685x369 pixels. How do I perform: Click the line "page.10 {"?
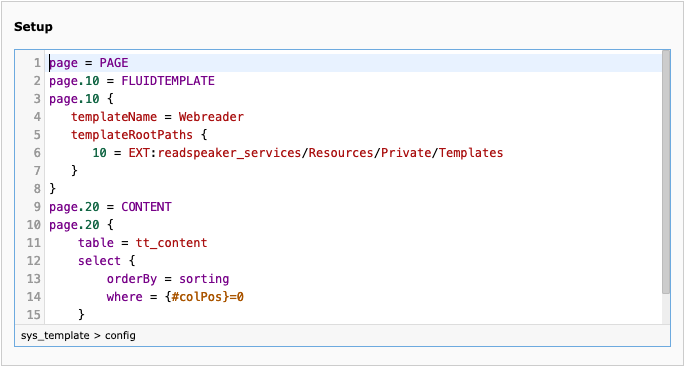pos(81,99)
